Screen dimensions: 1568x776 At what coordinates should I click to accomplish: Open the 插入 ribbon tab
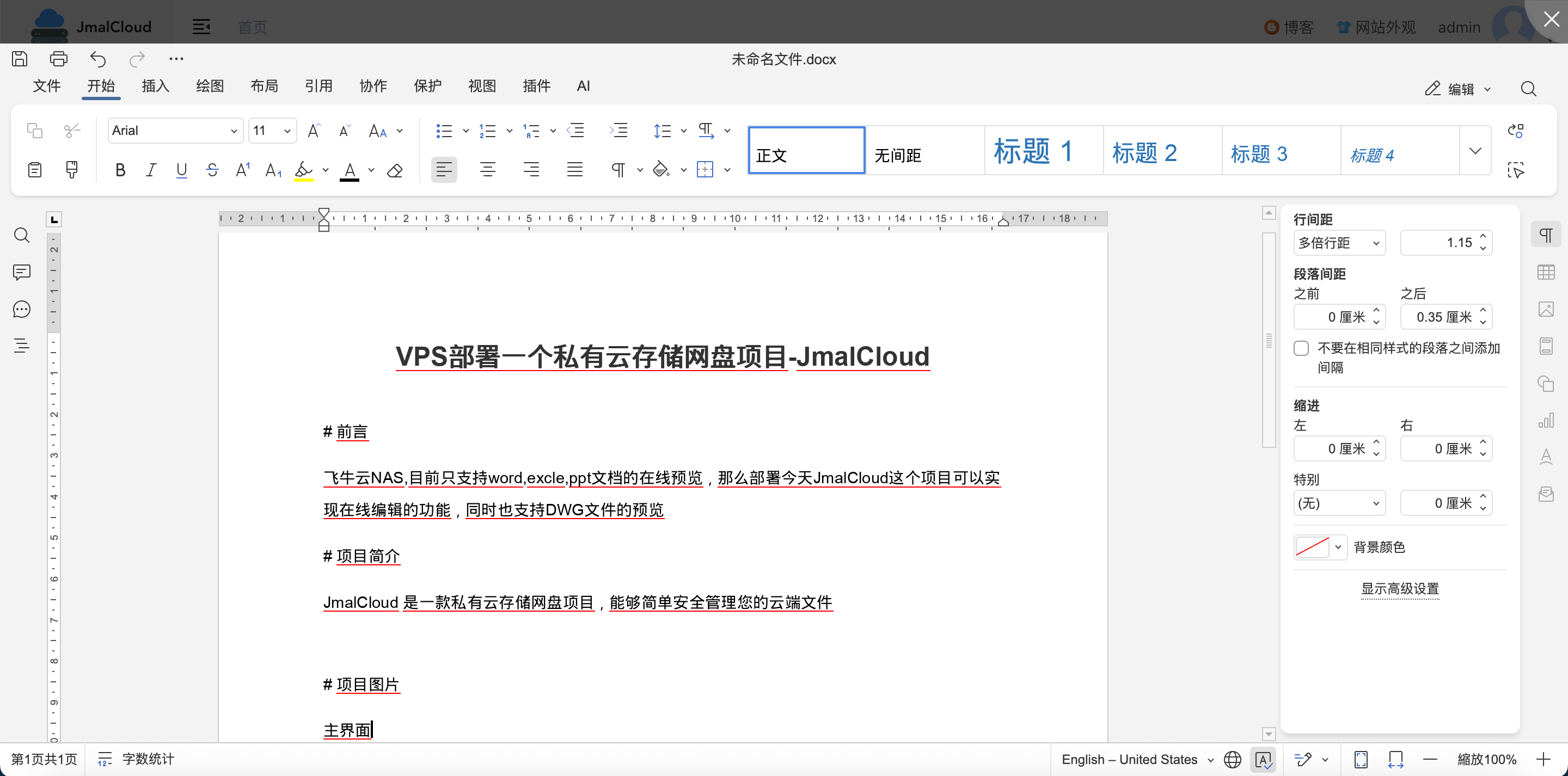pyautogui.click(x=155, y=86)
